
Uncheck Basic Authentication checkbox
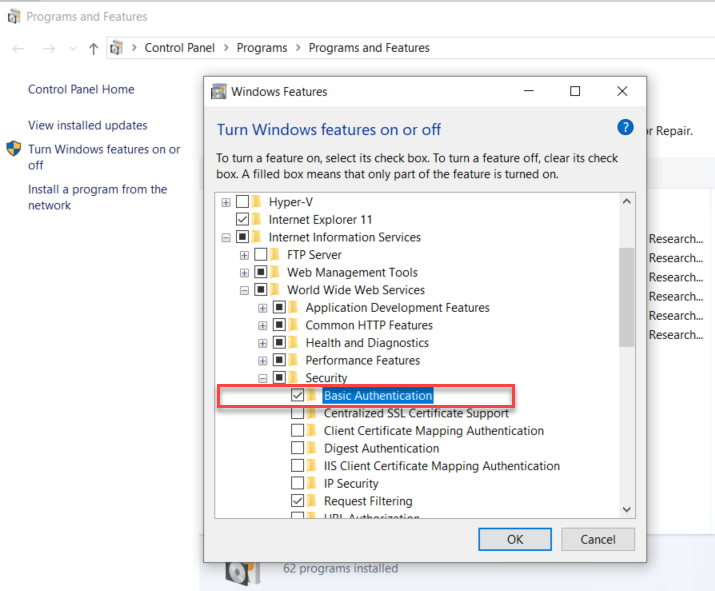click(x=297, y=395)
